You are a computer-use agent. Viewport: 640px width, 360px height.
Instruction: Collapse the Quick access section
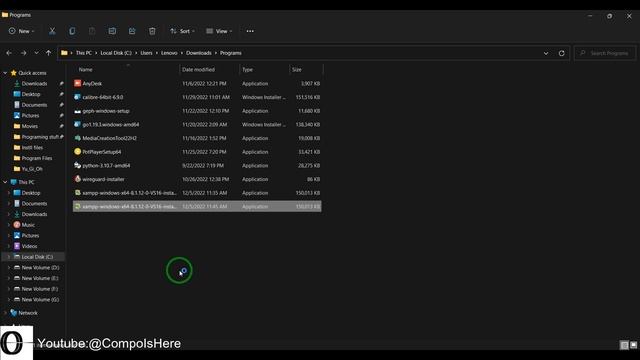(x=5, y=73)
